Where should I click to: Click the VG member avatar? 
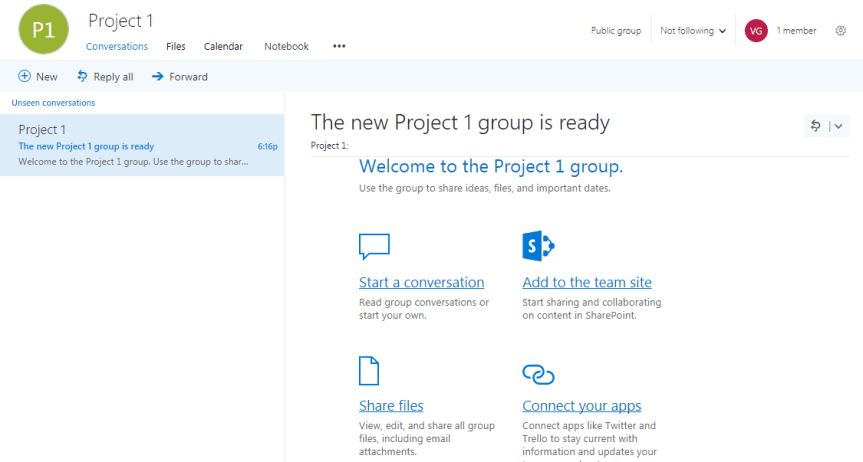(756, 31)
